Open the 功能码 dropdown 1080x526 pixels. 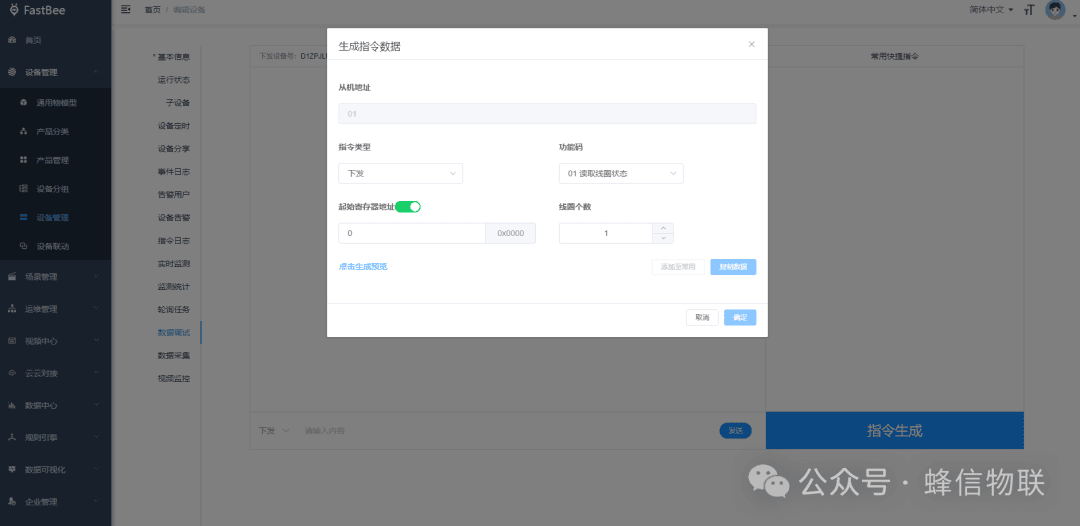click(x=621, y=173)
